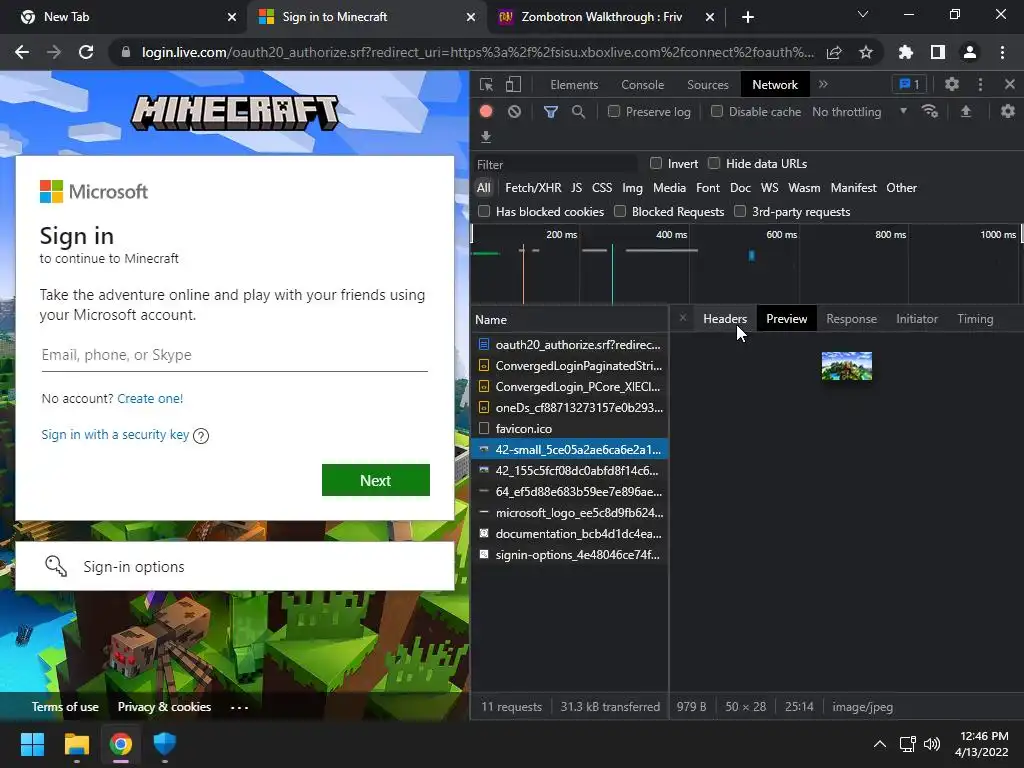Open Chrome three-dot menu
The width and height of the screenshot is (1024, 768).
click(1002, 52)
